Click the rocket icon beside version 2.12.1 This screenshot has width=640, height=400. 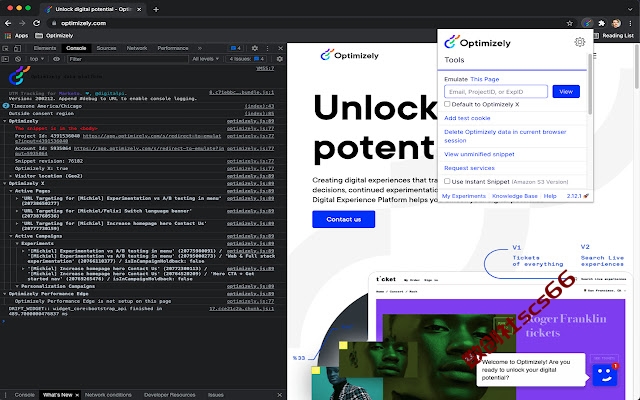tap(586, 196)
